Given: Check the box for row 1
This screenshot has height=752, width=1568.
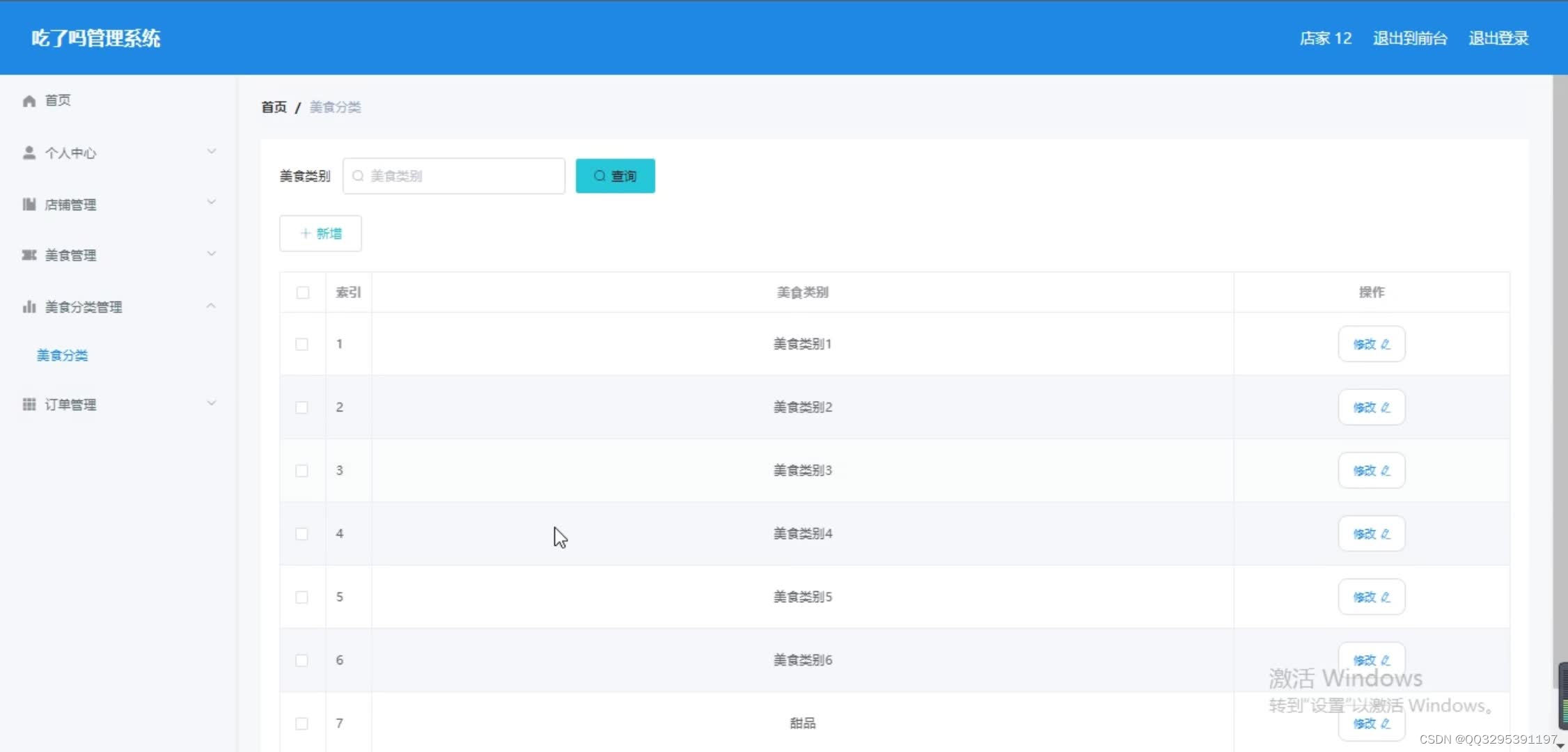Looking at the screenshot, I should click(302, 344).
